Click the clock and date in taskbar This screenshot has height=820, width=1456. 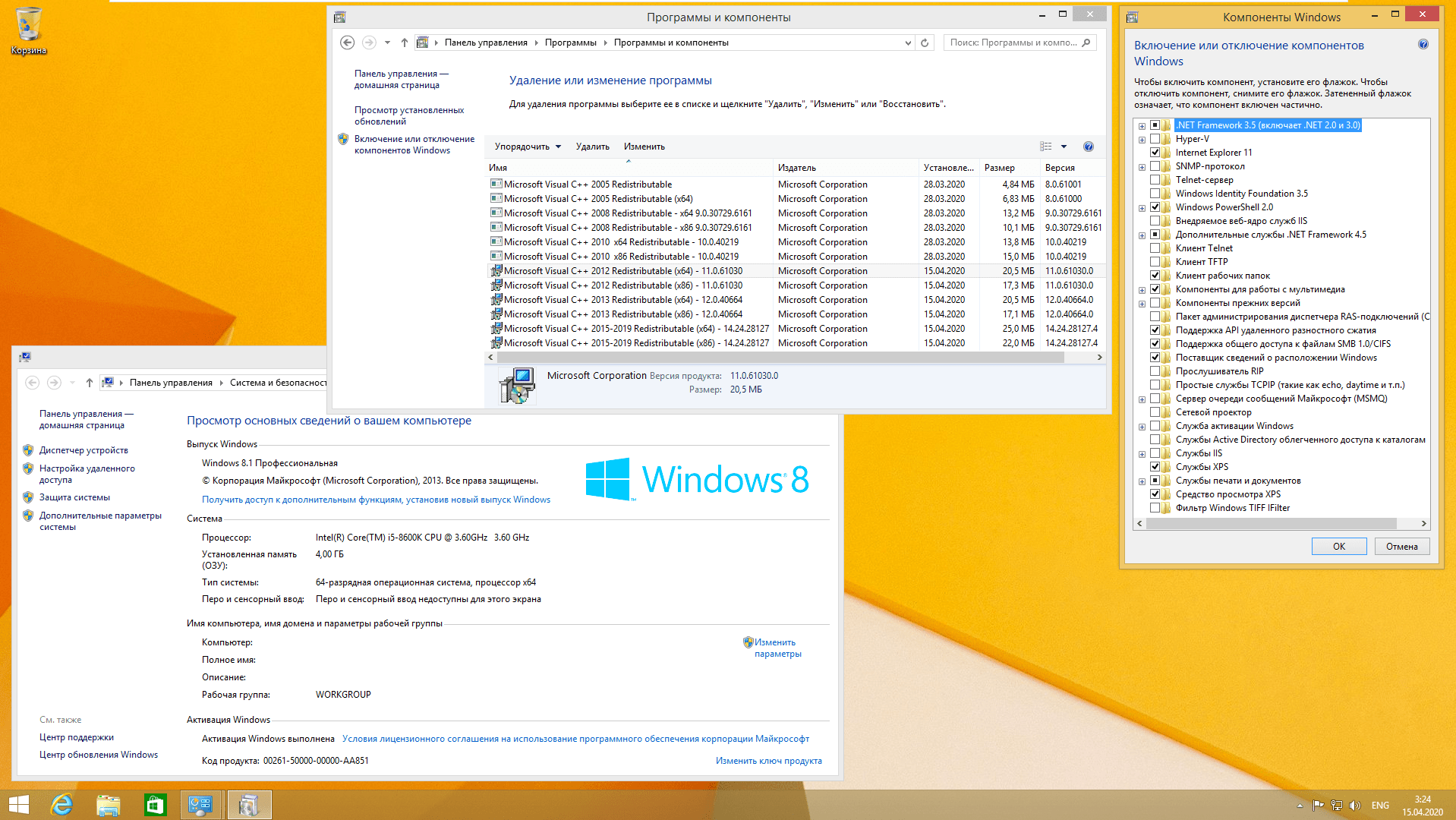coord(1422,806)
